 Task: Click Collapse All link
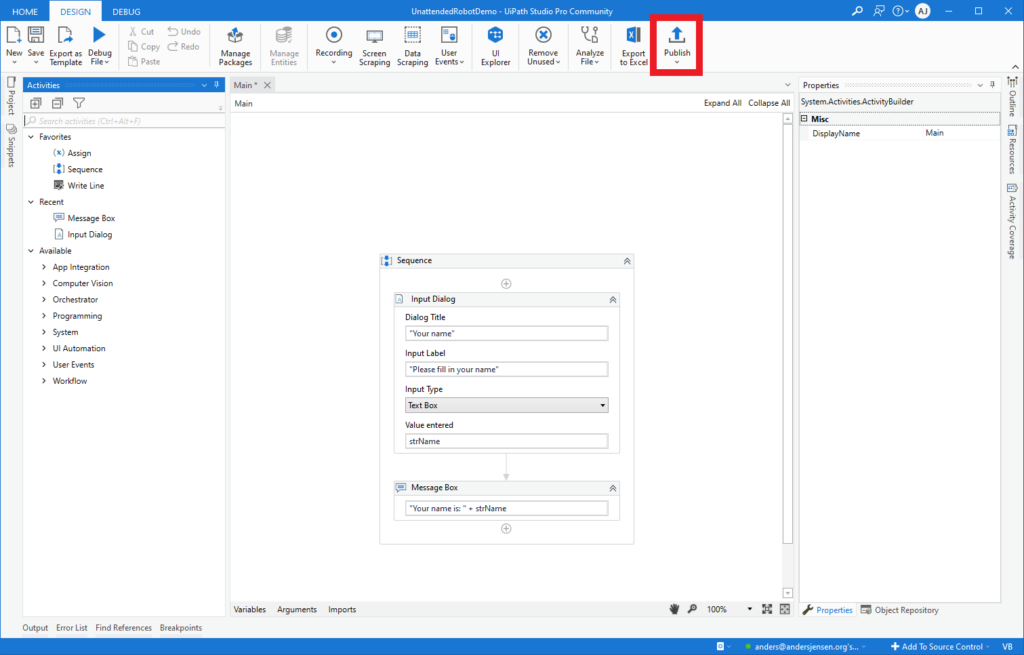[x=769, y=103]
